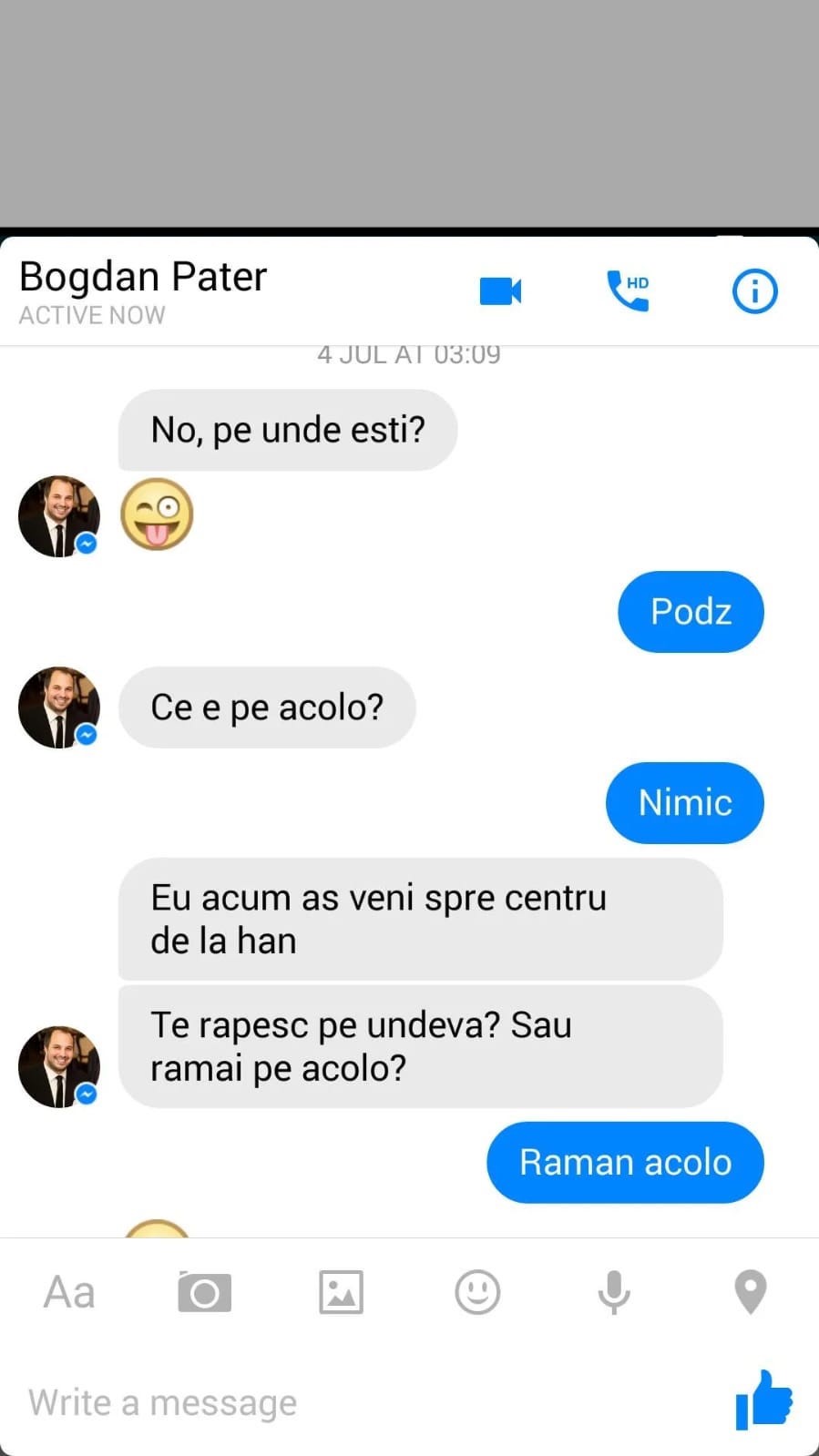This screenshot has height=1456, width=819.
Task: Tap the winking tongue emoji message
Action: [157, 514]
